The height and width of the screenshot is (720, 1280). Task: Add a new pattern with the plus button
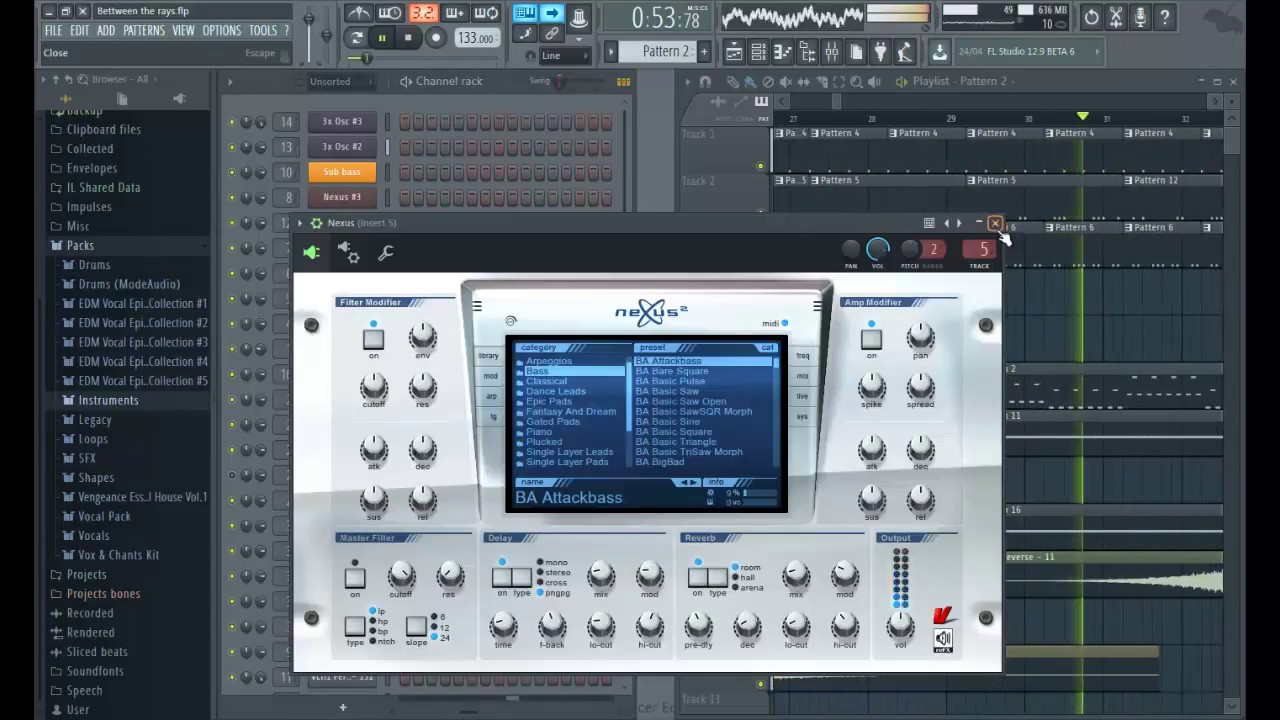tap(704, 51)
